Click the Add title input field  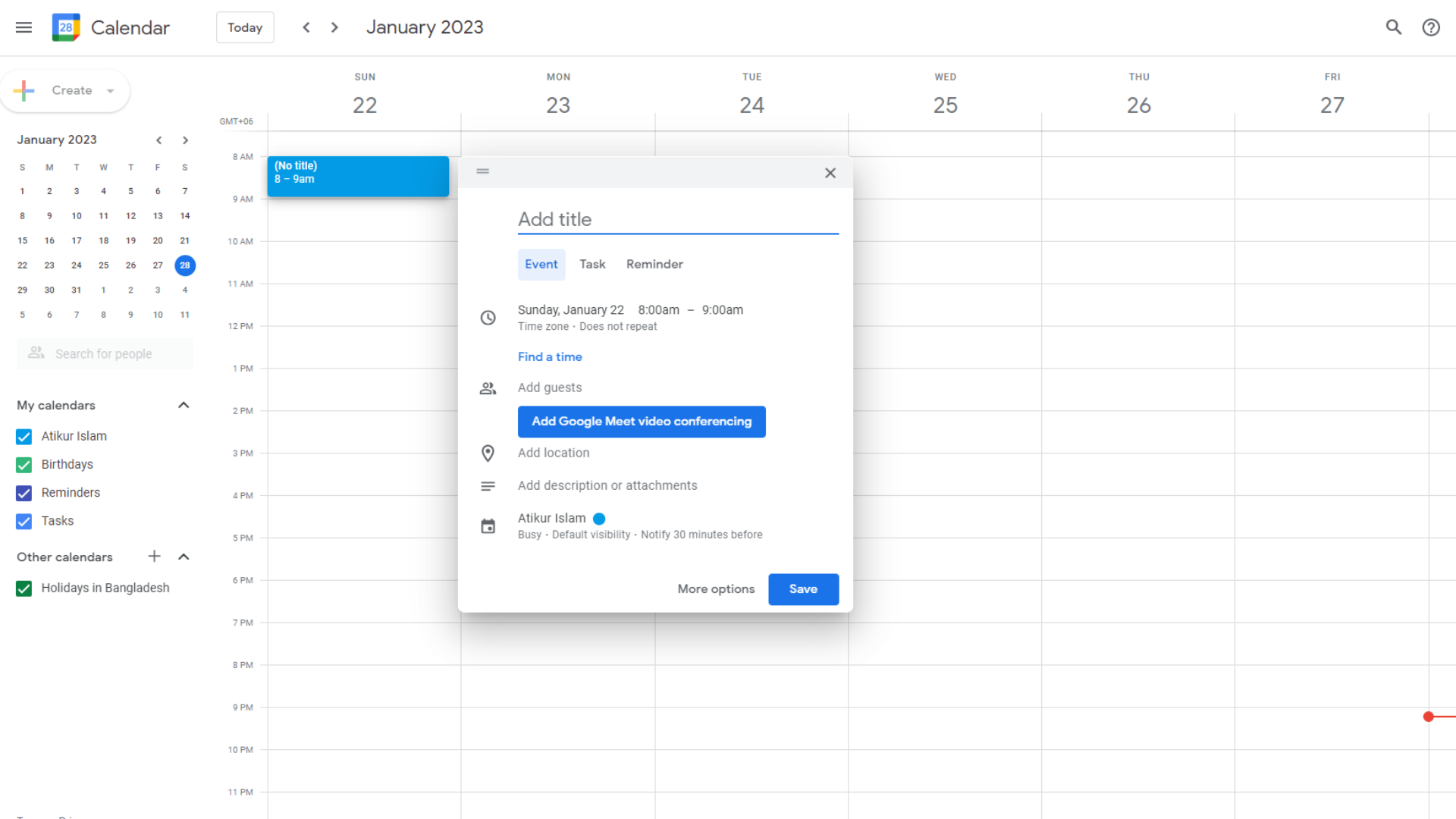(677, 219)
